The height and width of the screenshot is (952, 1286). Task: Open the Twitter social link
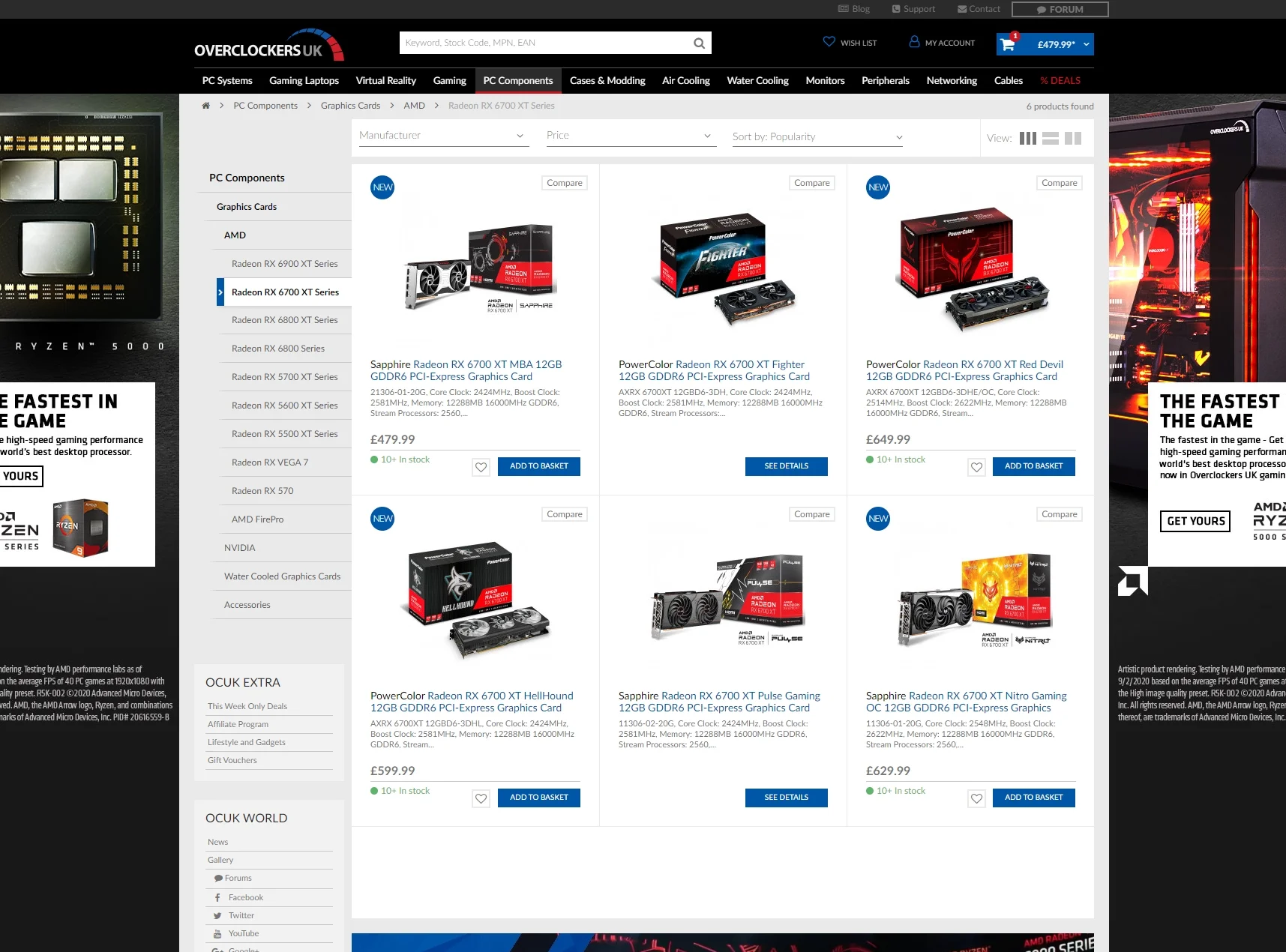click(234, 915)
